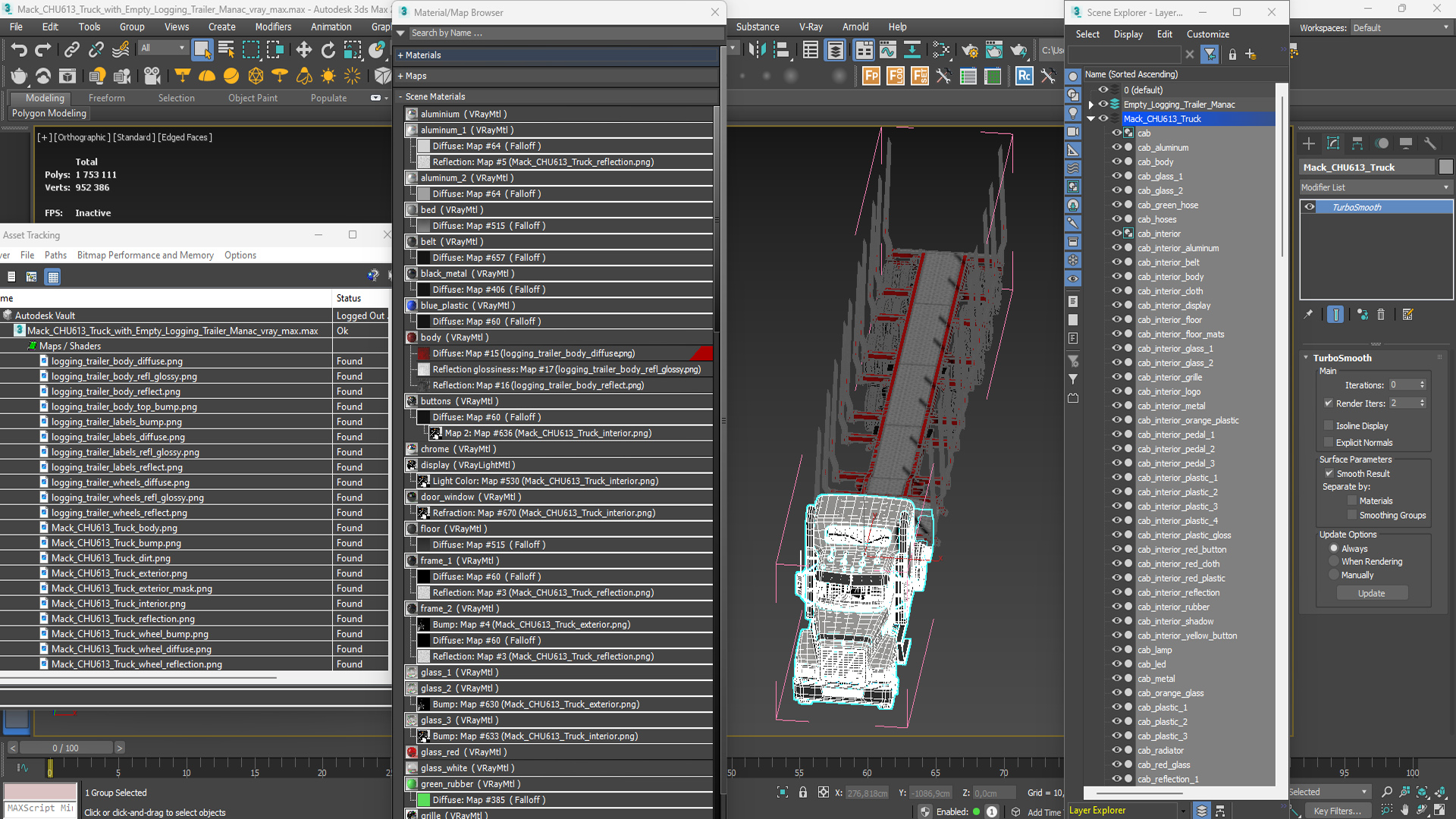The height and width of the screenshot is (819, 1456).
Task: Open the V-Ray menu
Action: point(811,27)
